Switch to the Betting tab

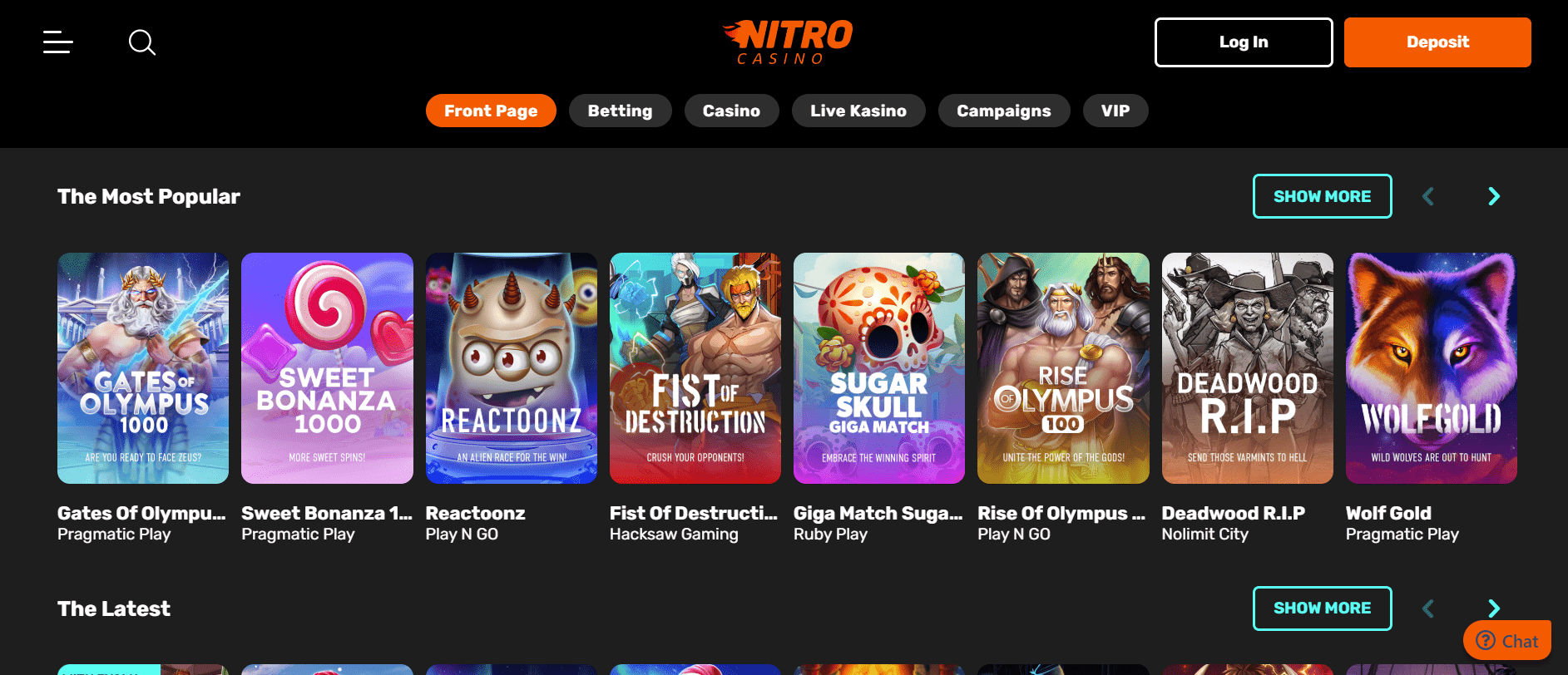[x=620, y=111]
